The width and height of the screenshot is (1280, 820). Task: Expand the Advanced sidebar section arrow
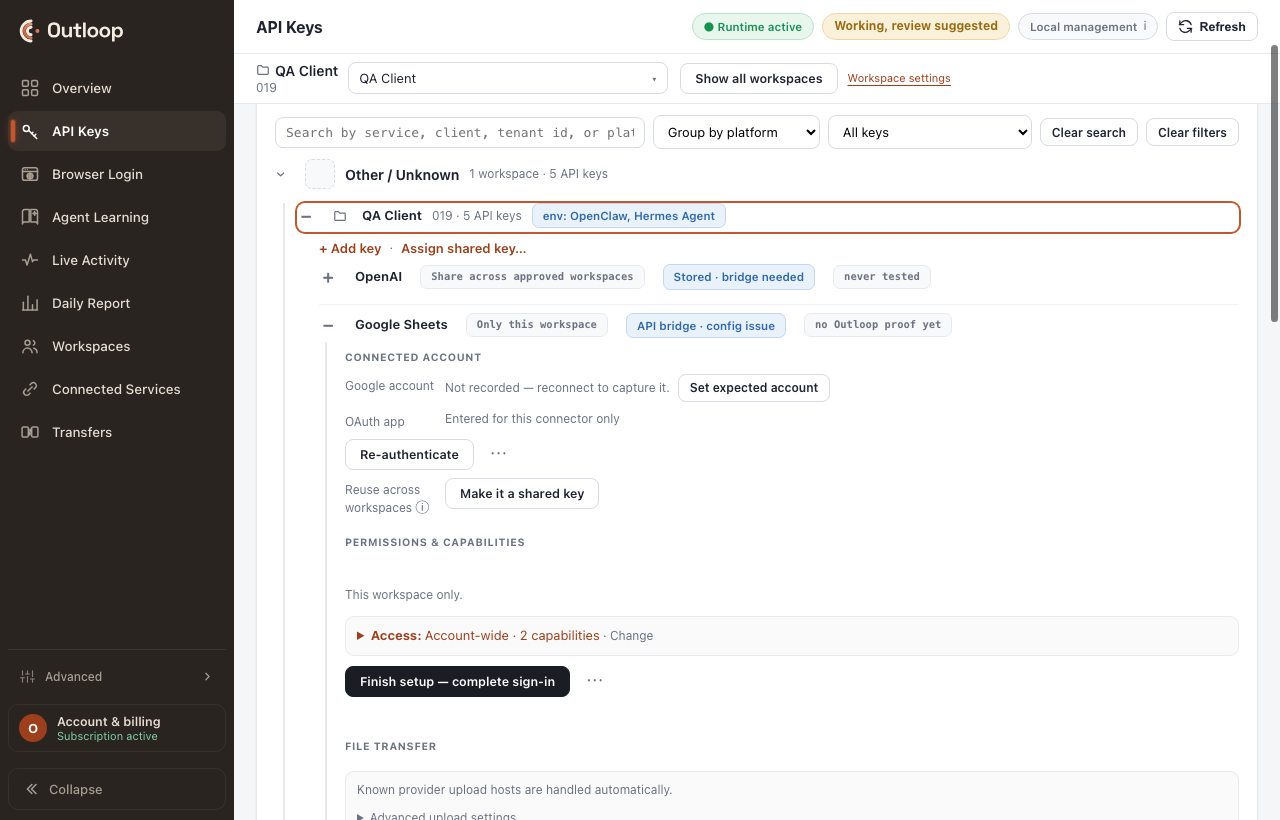click(208, 676)
